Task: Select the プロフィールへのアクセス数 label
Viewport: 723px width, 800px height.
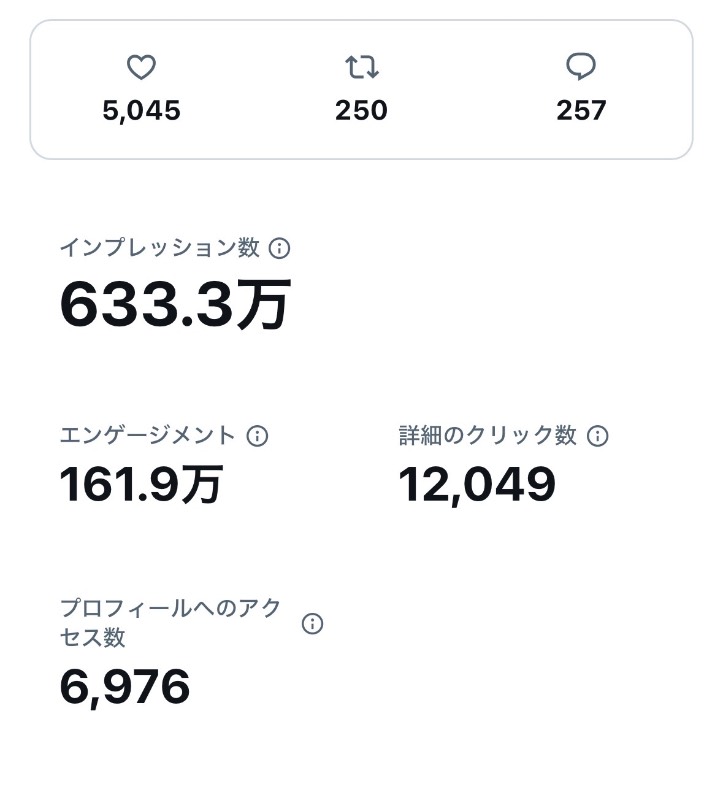Action: (171, 623)
